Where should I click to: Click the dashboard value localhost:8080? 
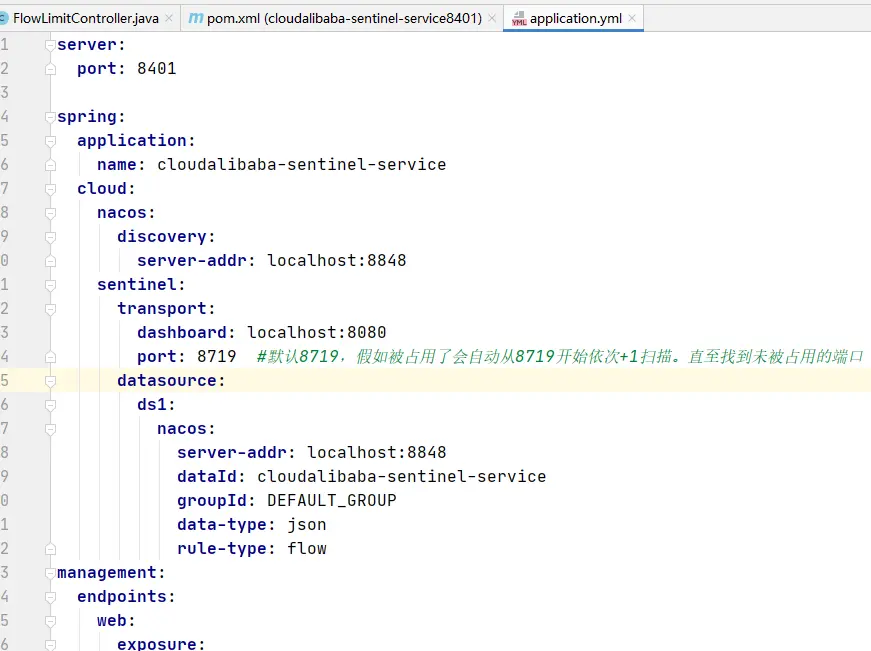317,332
